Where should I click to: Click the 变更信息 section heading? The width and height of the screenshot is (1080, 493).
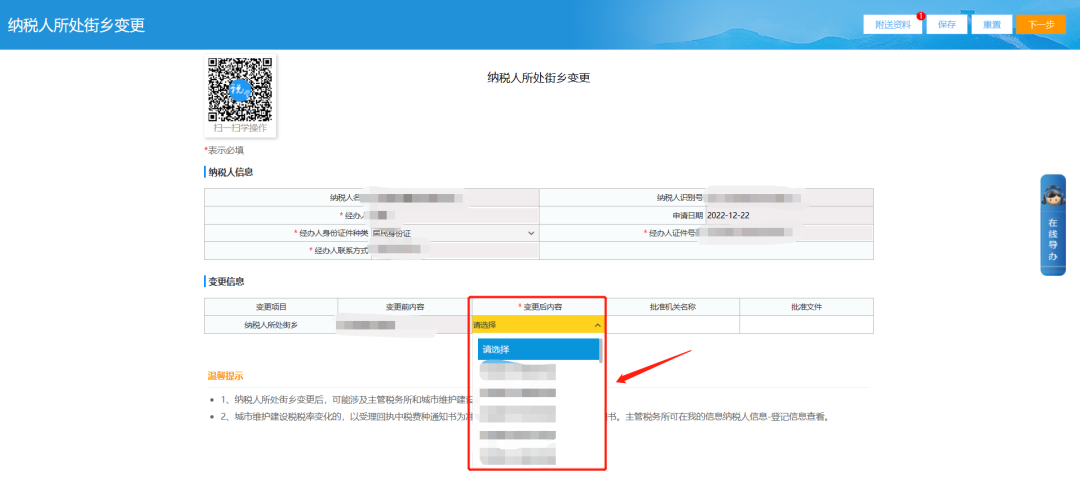(226, 282)
